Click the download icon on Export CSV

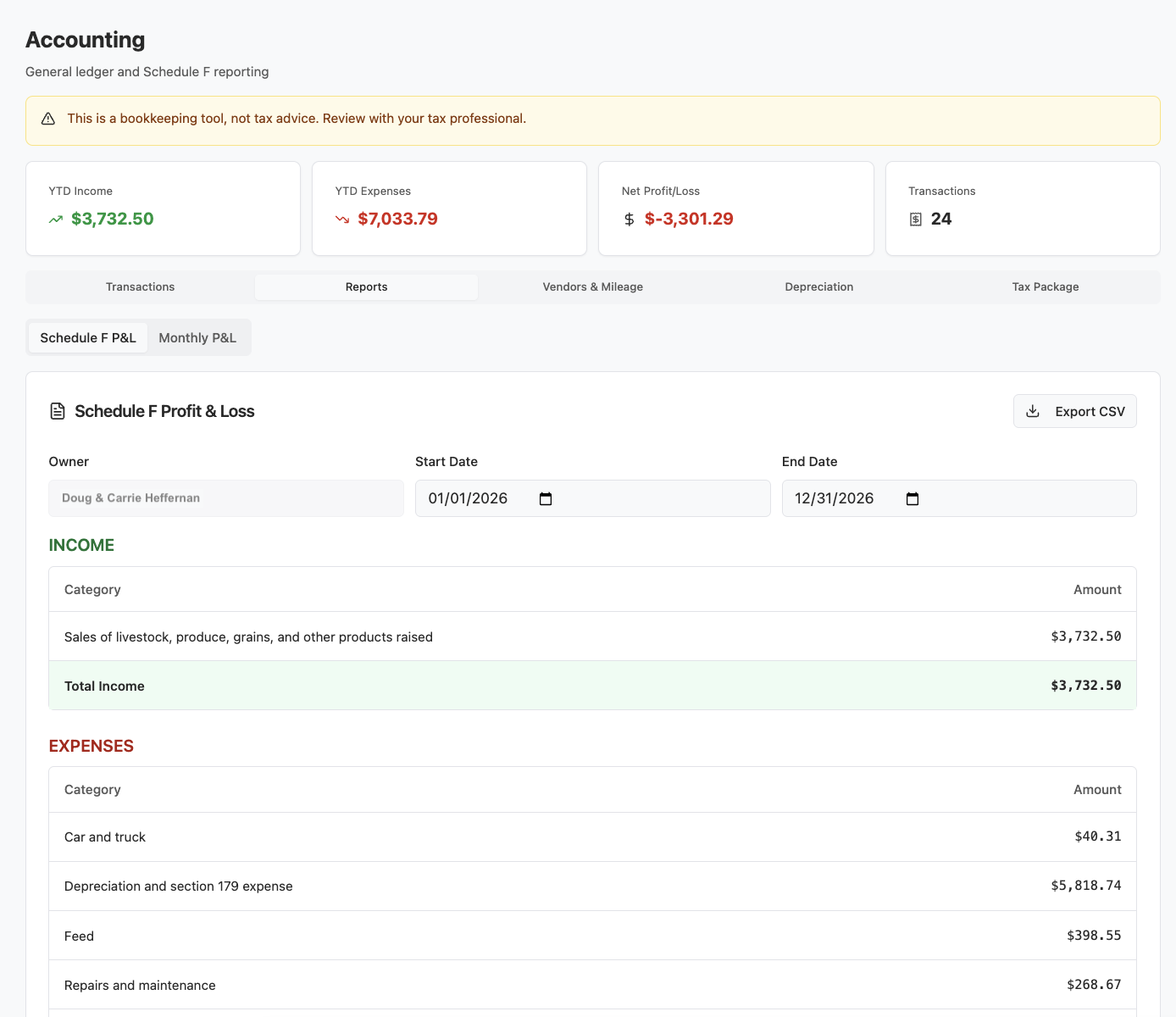click(x=1033, y=411)
